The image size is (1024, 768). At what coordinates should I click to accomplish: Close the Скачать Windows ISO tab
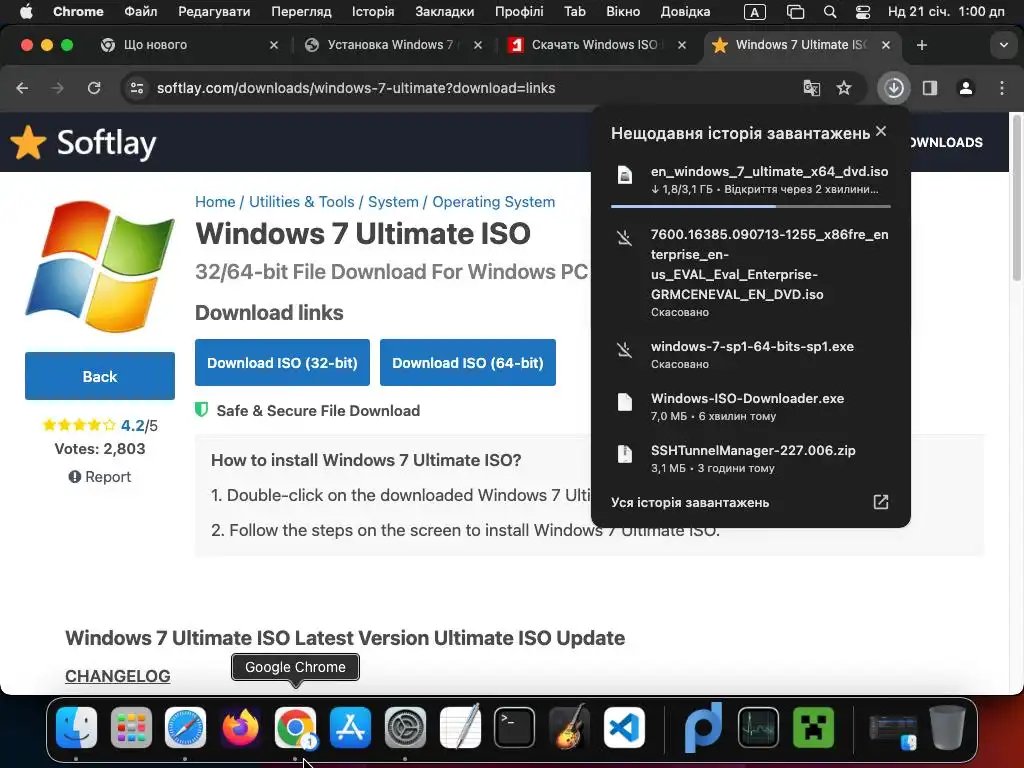point(682,45)
